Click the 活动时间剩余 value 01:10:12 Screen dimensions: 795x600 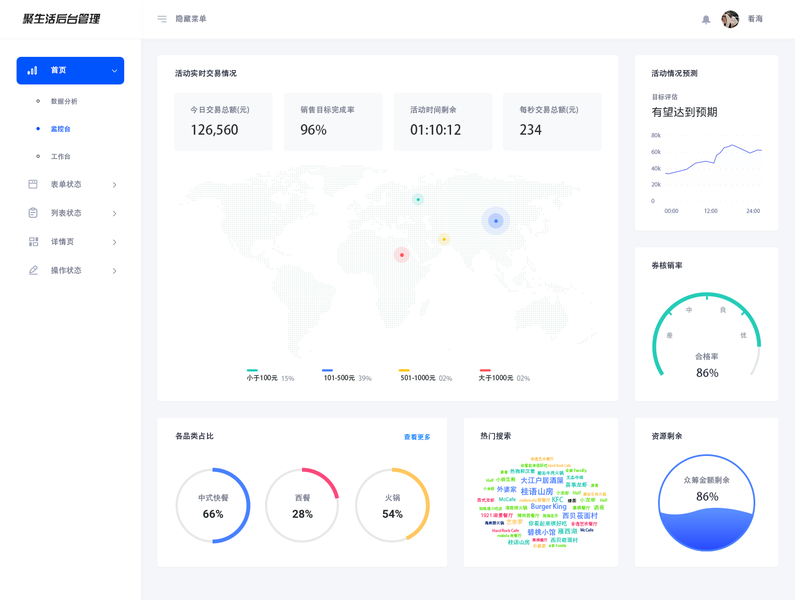pyautogui.click(x=436, y=130)
